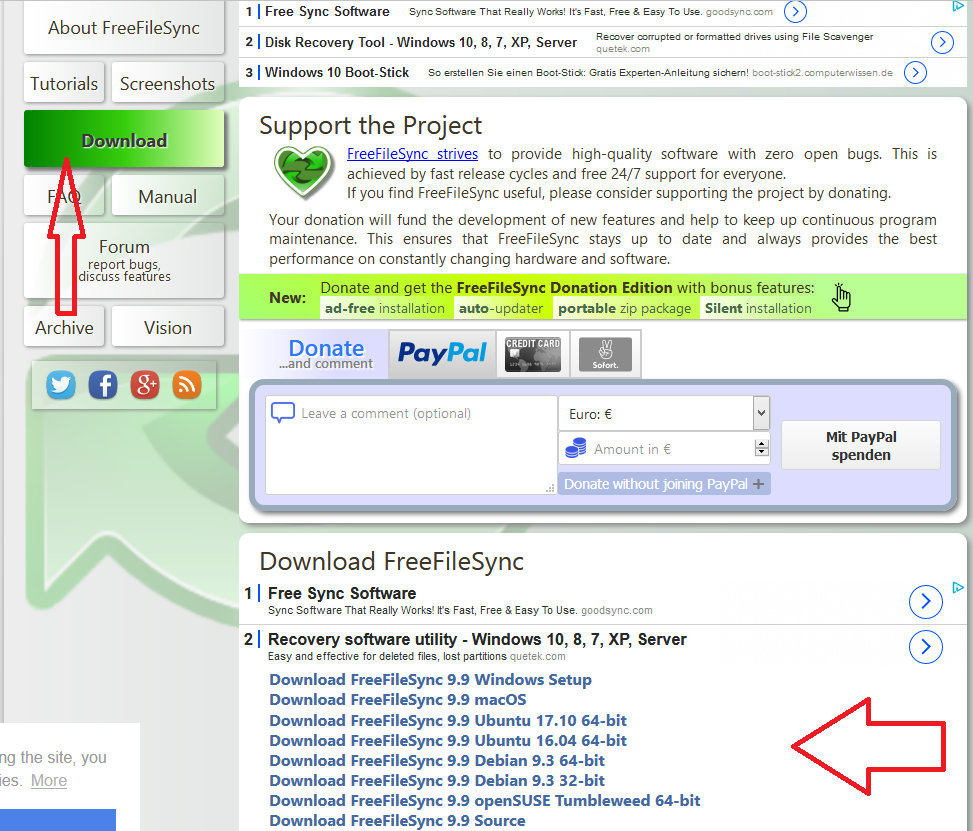This screenshot has width=973, height=831.
Task: Open the Google Plus icon
Action: [x=145, y=384]
